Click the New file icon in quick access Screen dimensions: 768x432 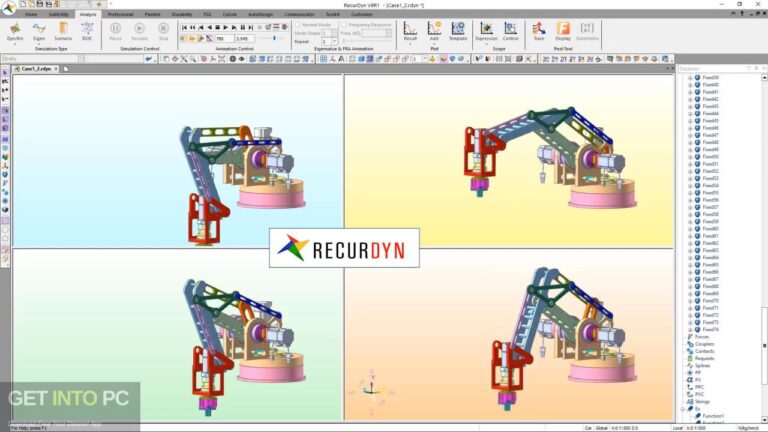(x=23, y=4)
